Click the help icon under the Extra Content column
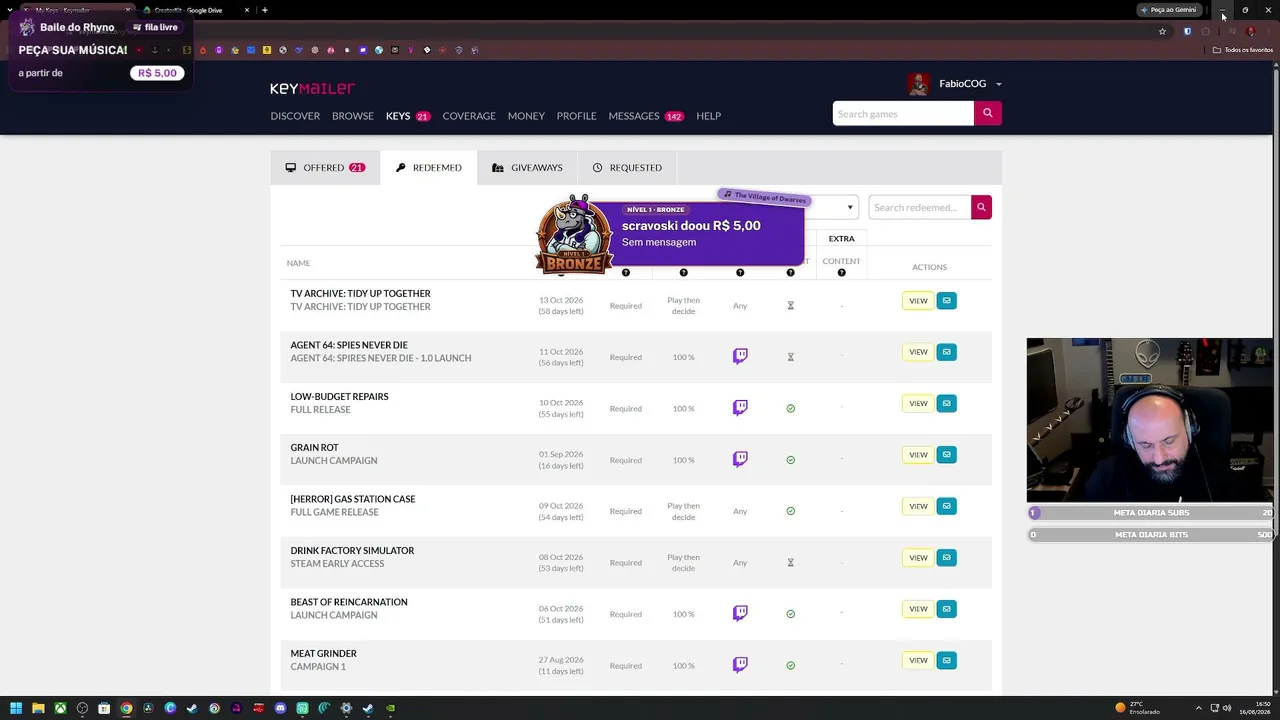 (841, 272)
